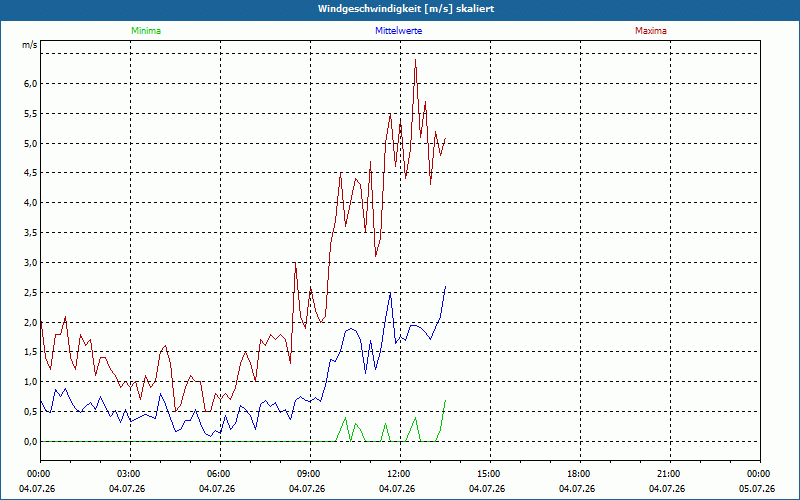The width and height of the screenshot is (800, 500).
Task: Click the 18:00 time axis label
Action: pyautogui.click(x=580, y=474)
